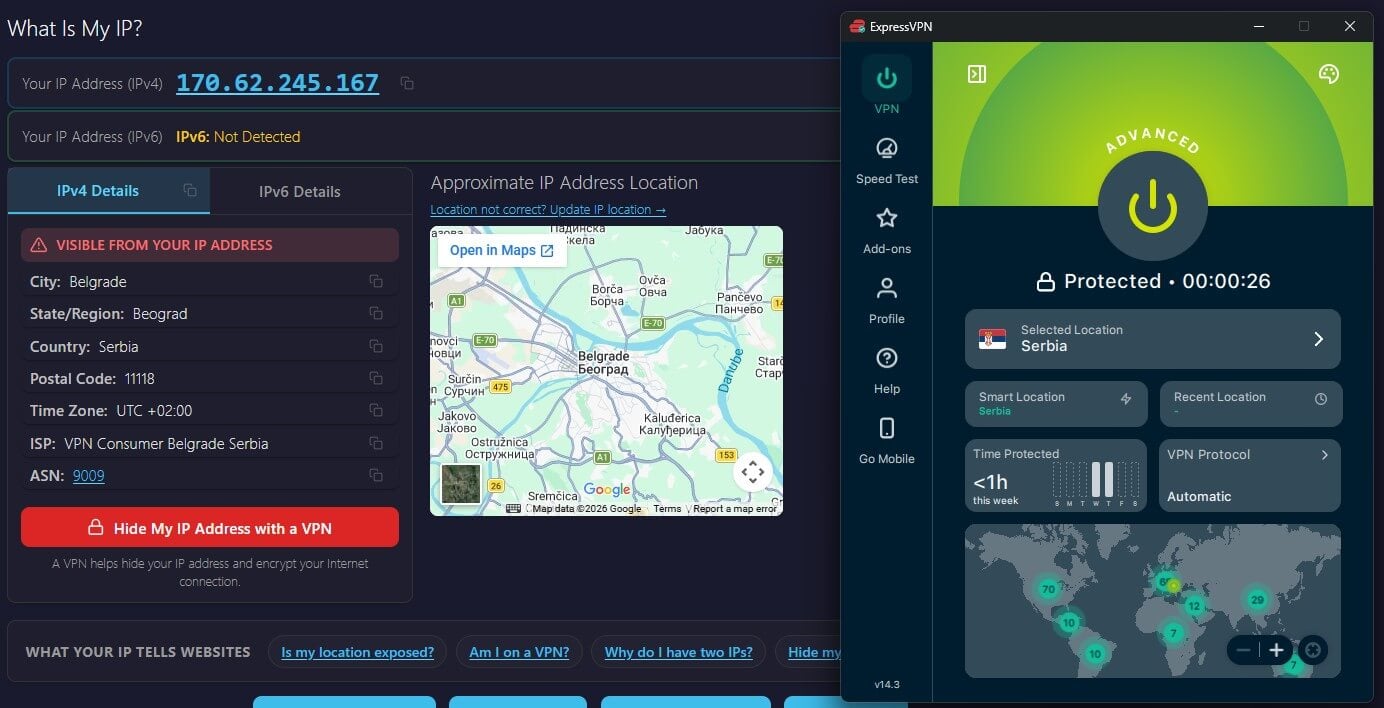The height and width of the screenshot is (708, 1384).
Task: Switch to the IPv4 Details tab
Action: pos(109,190)
